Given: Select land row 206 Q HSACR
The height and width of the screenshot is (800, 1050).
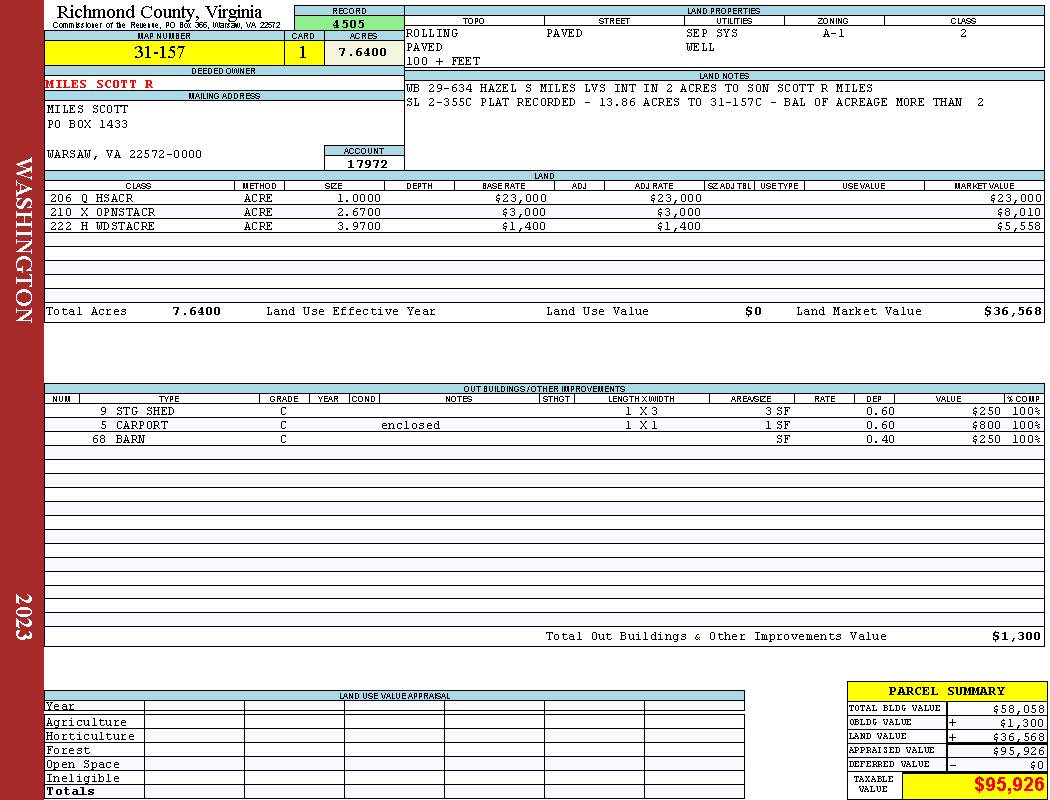Looking at the screenshot, I should click(544, 198).
